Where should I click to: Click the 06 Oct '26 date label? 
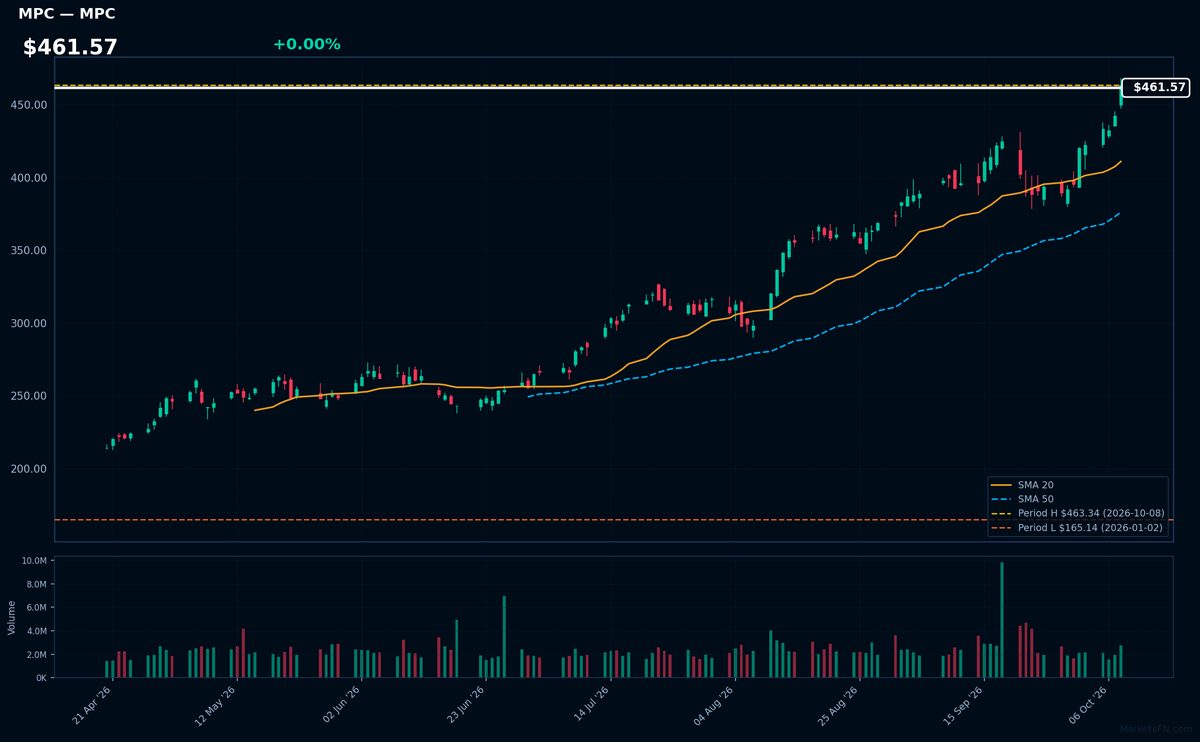click(x=1086, y=705)
